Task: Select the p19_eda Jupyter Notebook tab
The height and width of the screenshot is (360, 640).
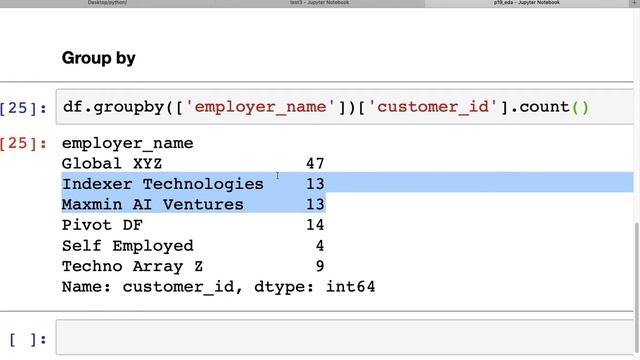Action: click(527, 3)
